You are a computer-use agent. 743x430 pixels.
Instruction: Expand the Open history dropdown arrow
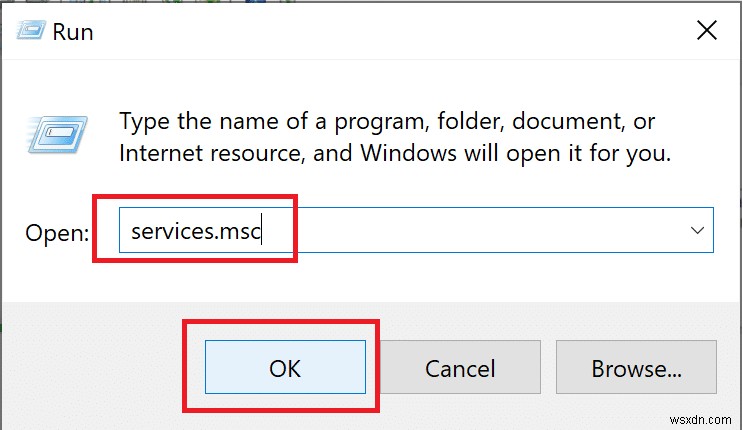[696, 231]
